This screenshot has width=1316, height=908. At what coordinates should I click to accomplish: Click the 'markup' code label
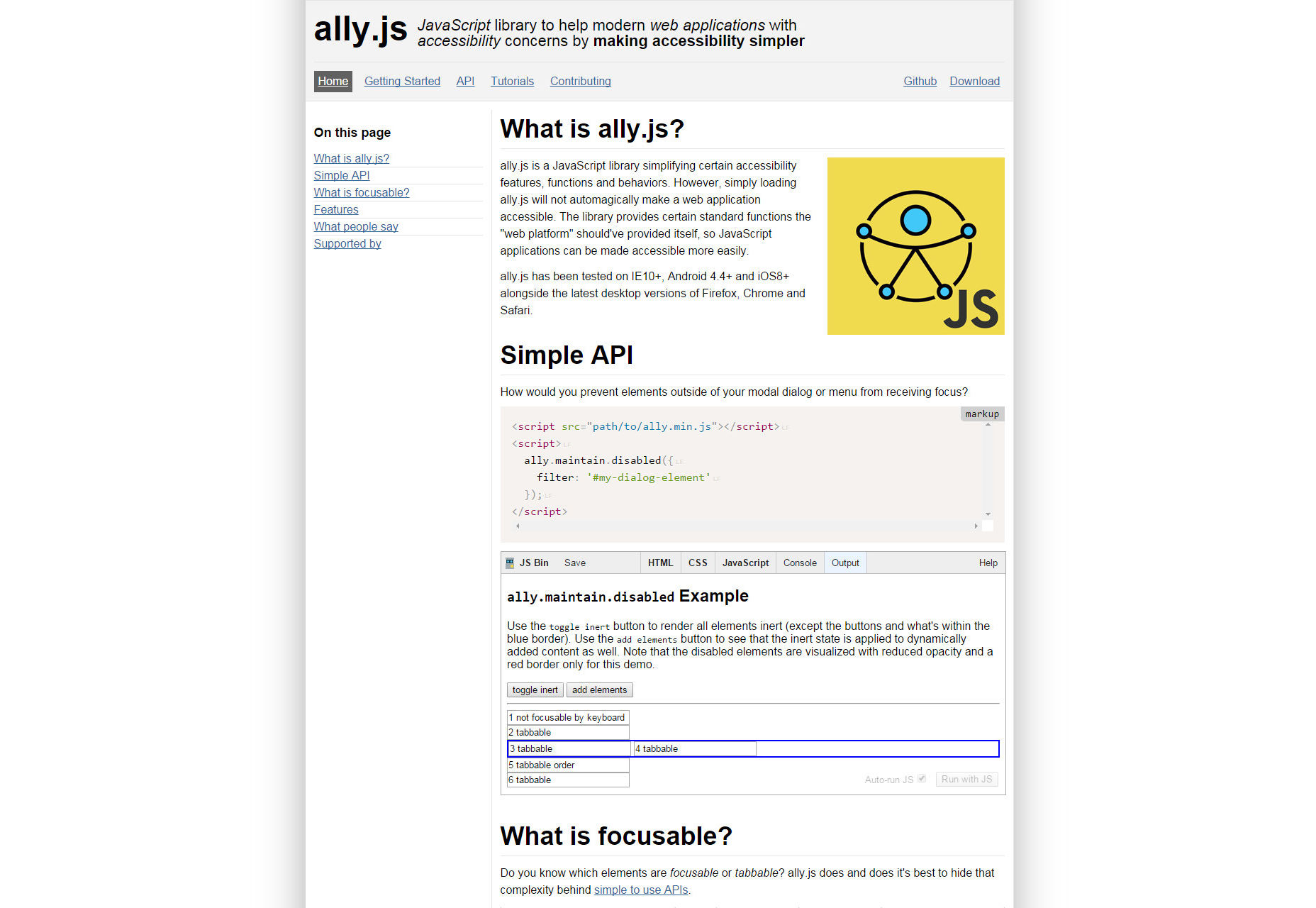coord(982,414)
